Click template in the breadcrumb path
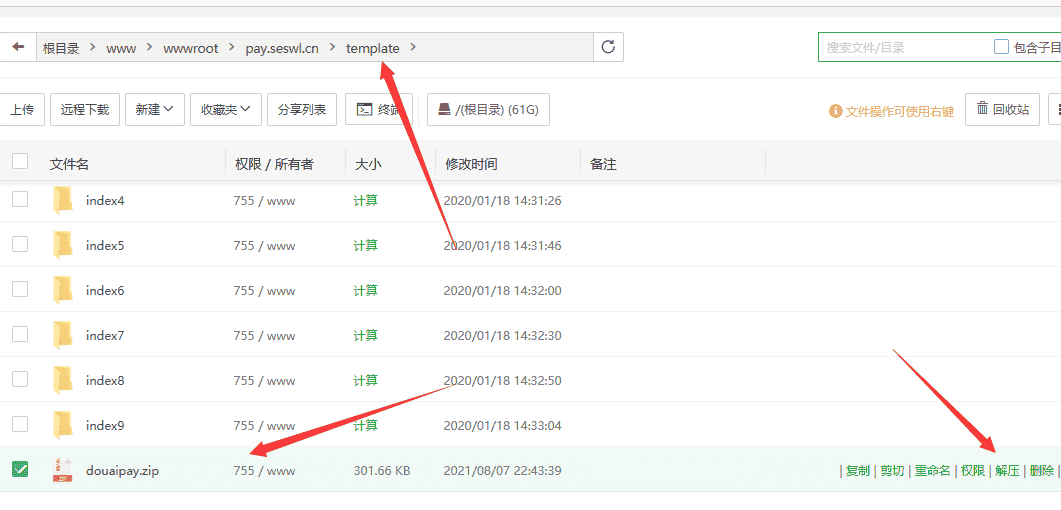This screenshot has height=510, width=1061. pos(373,48)
